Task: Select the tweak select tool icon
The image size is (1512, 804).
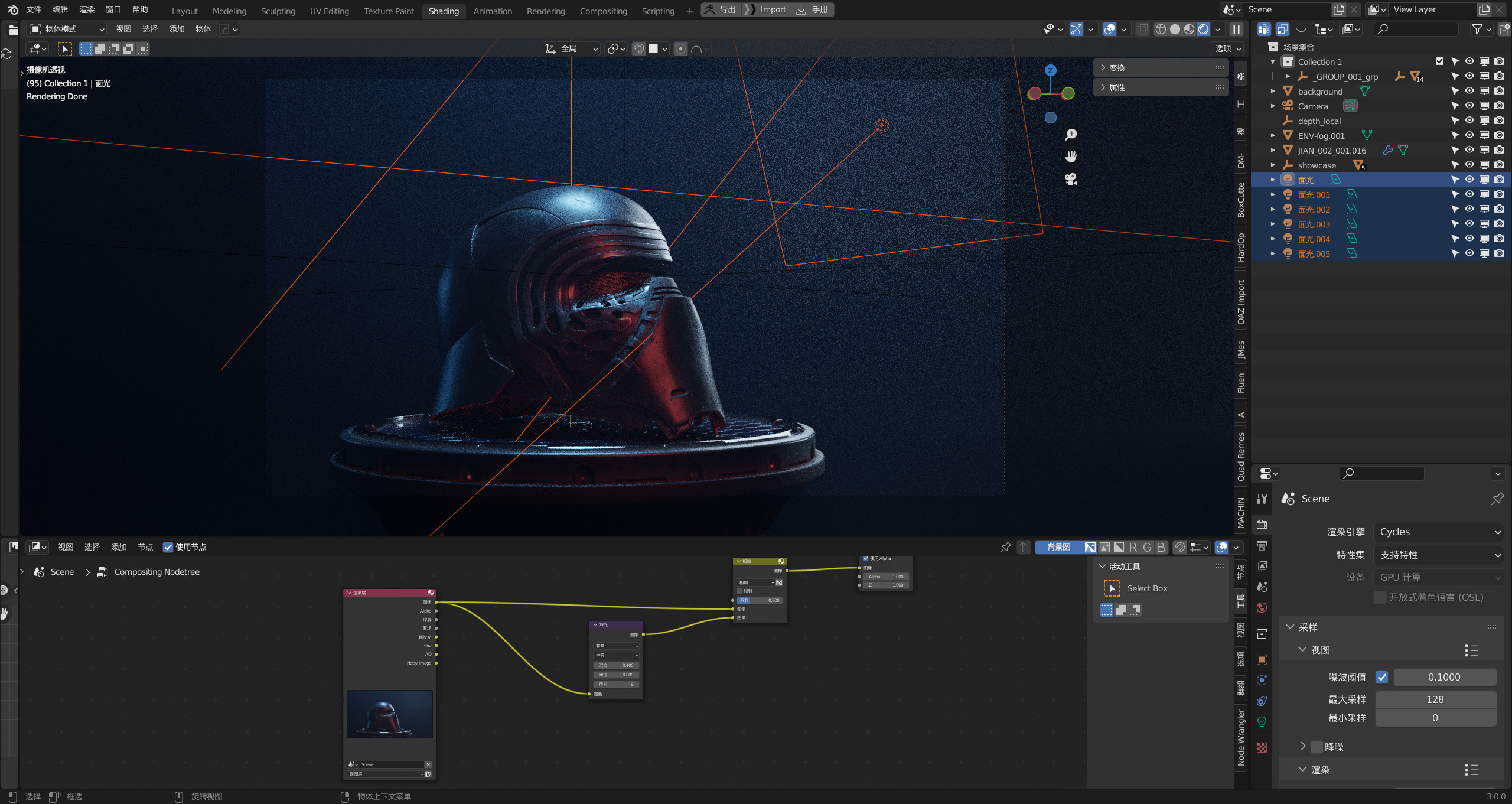Action: click(x=64, y=49)
